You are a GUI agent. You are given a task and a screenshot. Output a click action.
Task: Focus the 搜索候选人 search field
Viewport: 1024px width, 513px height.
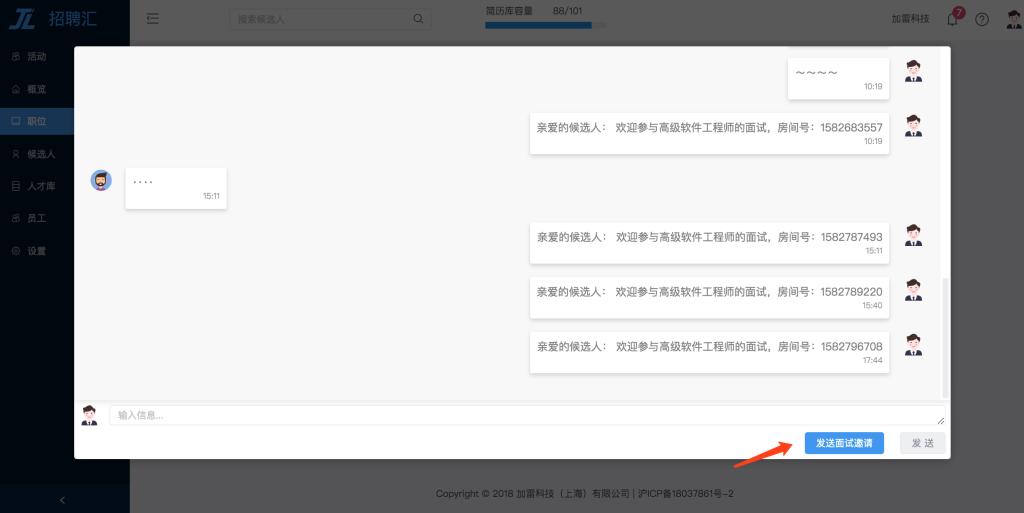point(320,18)
